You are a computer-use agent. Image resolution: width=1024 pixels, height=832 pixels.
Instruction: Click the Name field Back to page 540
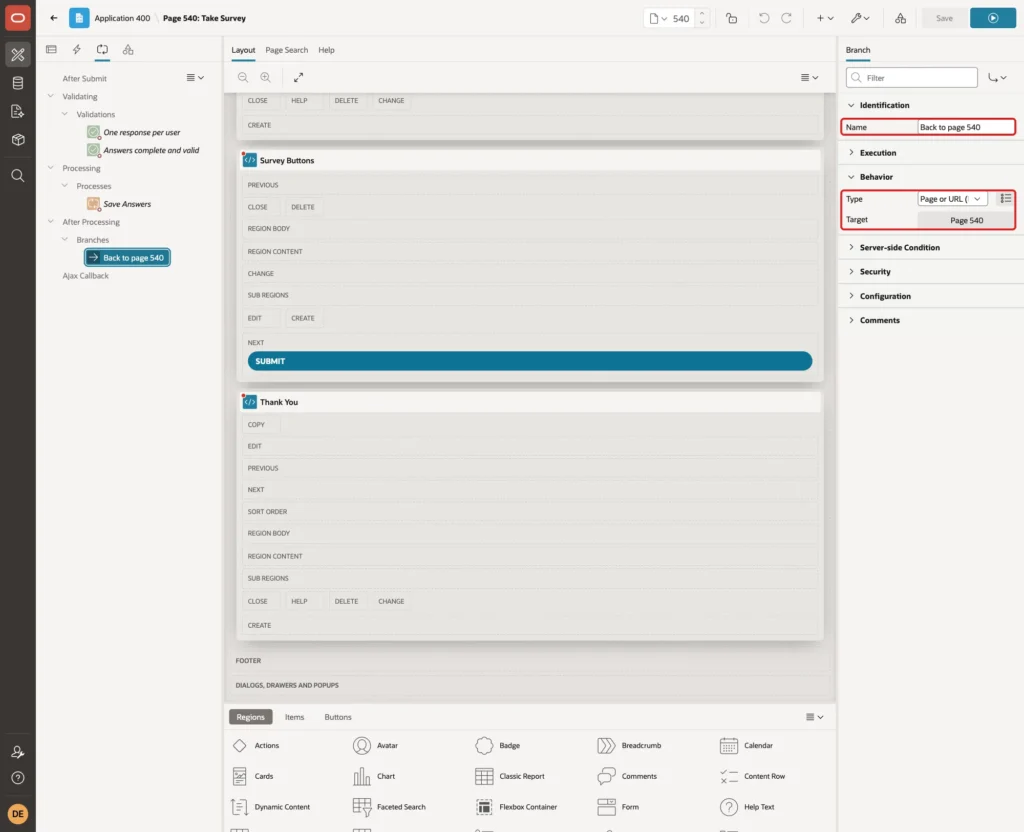tap(965, 127)
